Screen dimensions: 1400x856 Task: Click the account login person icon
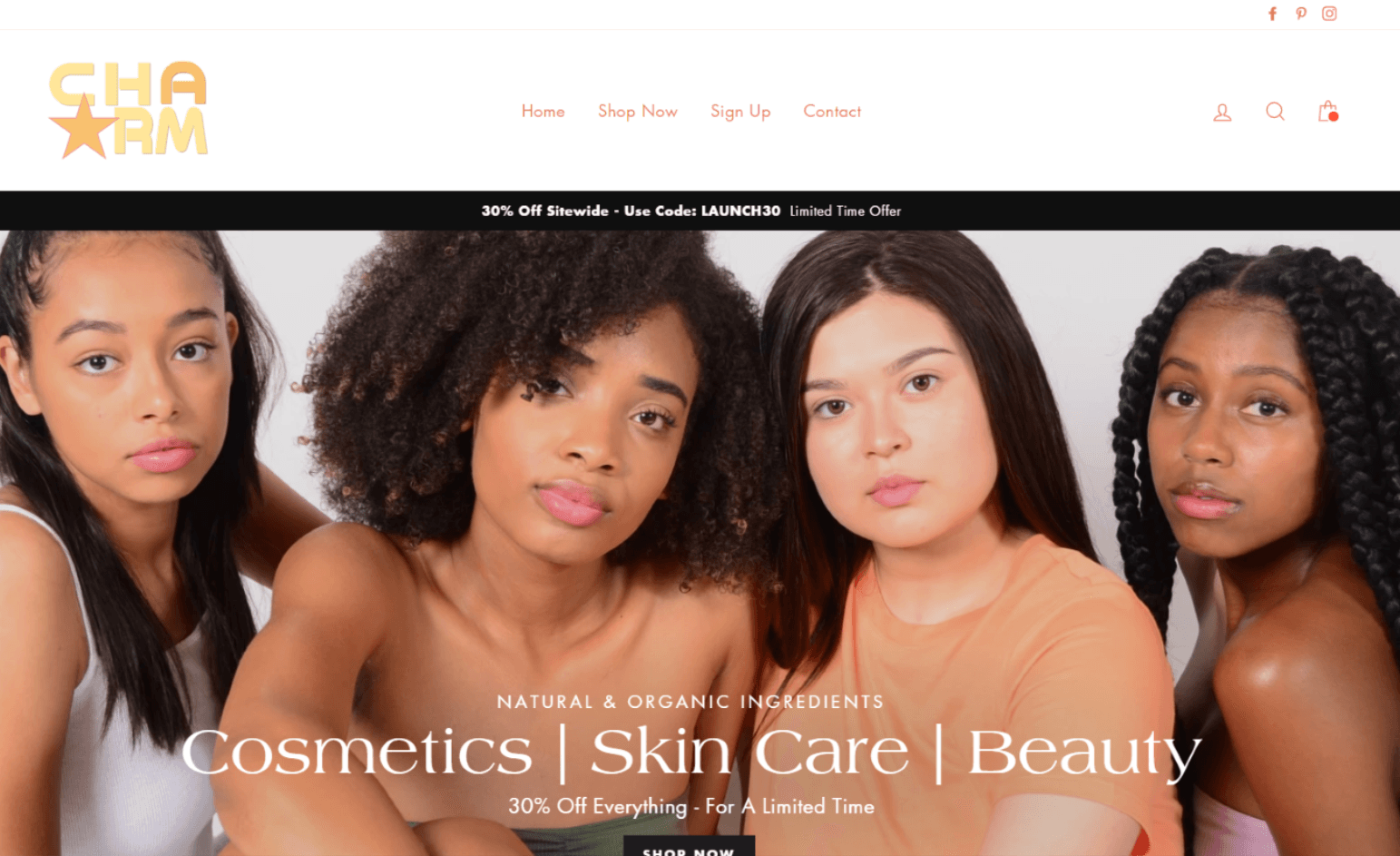click(x=1222, y=112)
